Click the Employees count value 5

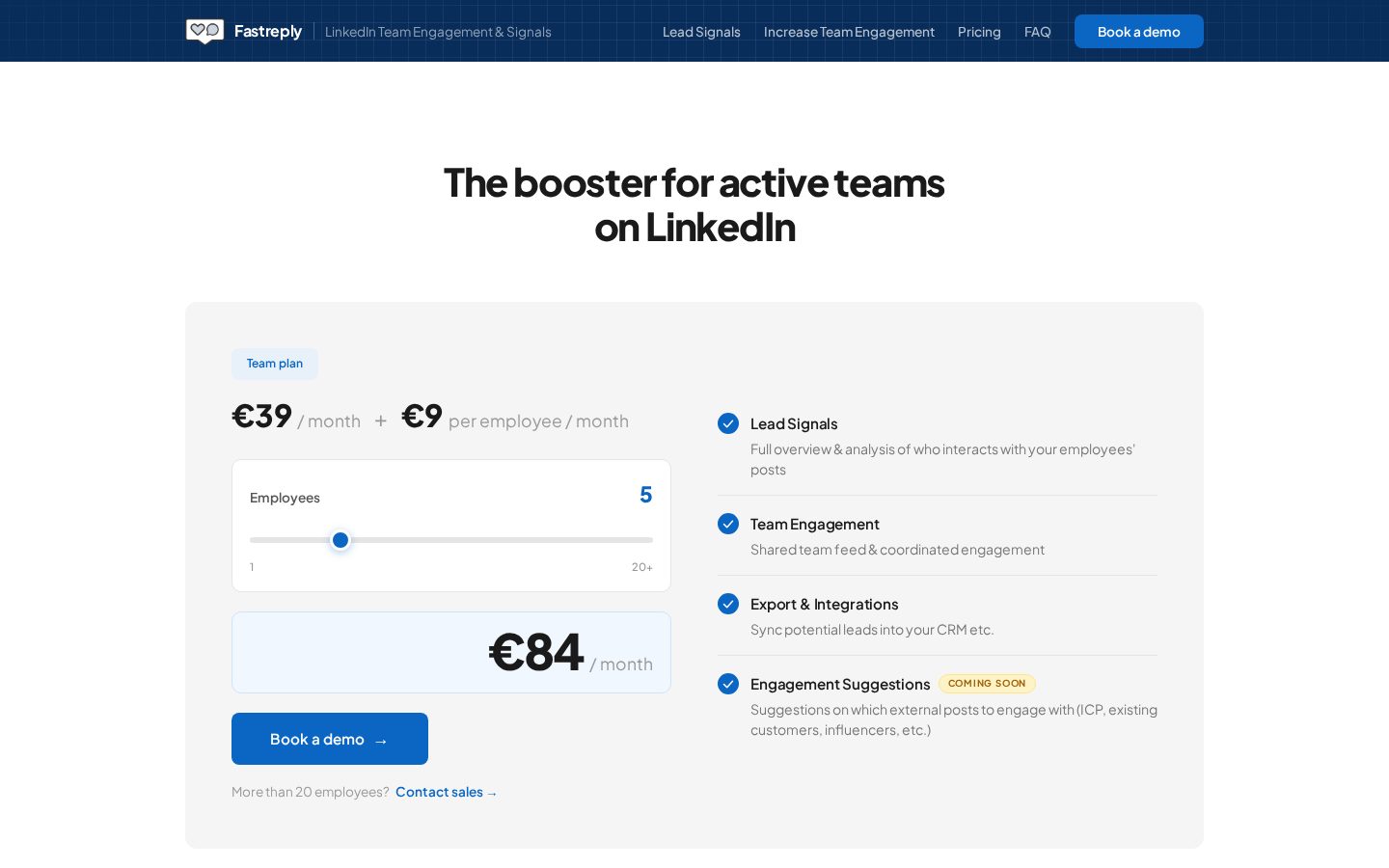(646, 495)
